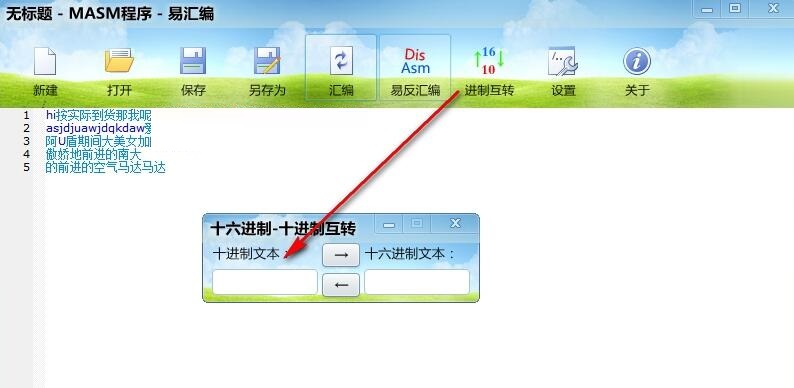
Task: Convert decimal to hex with right arrow button
Action: coord(341,255)
